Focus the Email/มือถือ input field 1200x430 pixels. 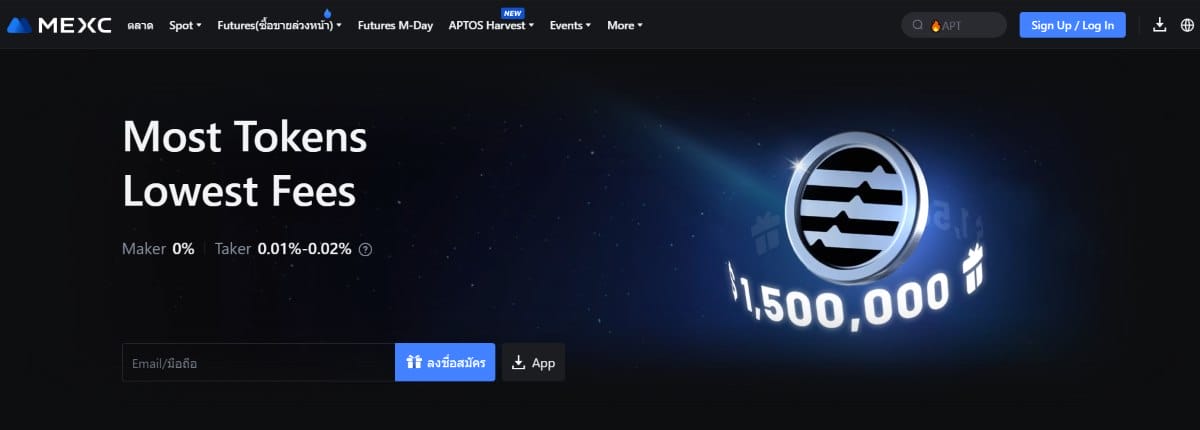[x=258, y=363]
